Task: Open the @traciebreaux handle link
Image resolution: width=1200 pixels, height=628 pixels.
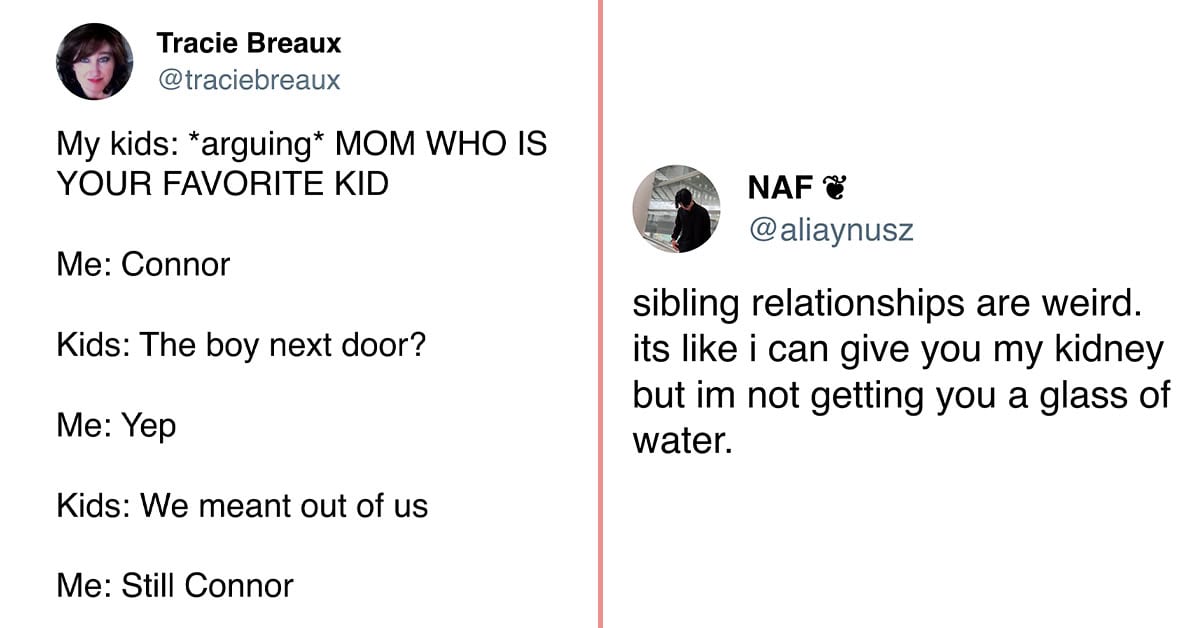Action: (x=249, y=80)
